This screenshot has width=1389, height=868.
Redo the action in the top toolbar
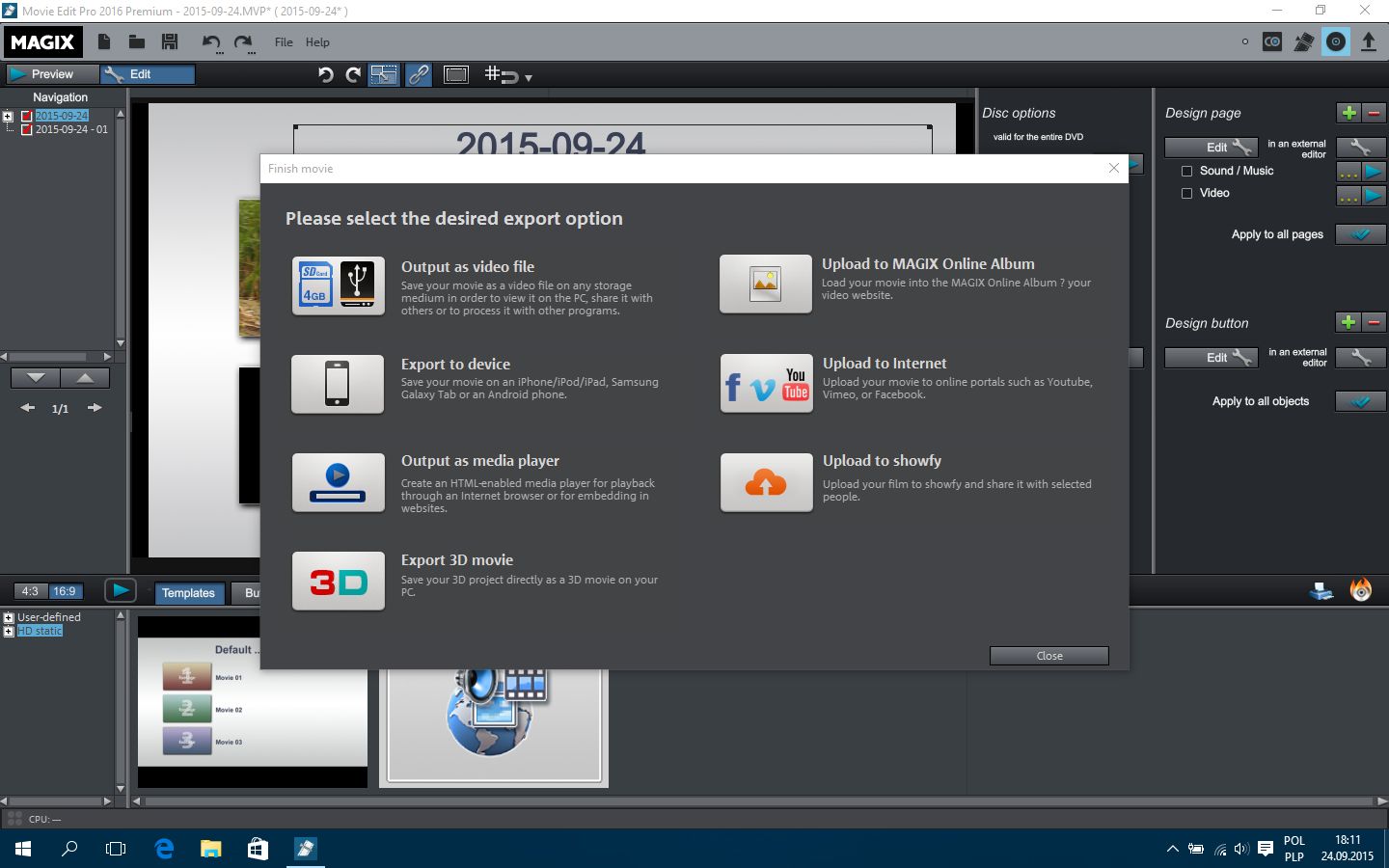243,42
